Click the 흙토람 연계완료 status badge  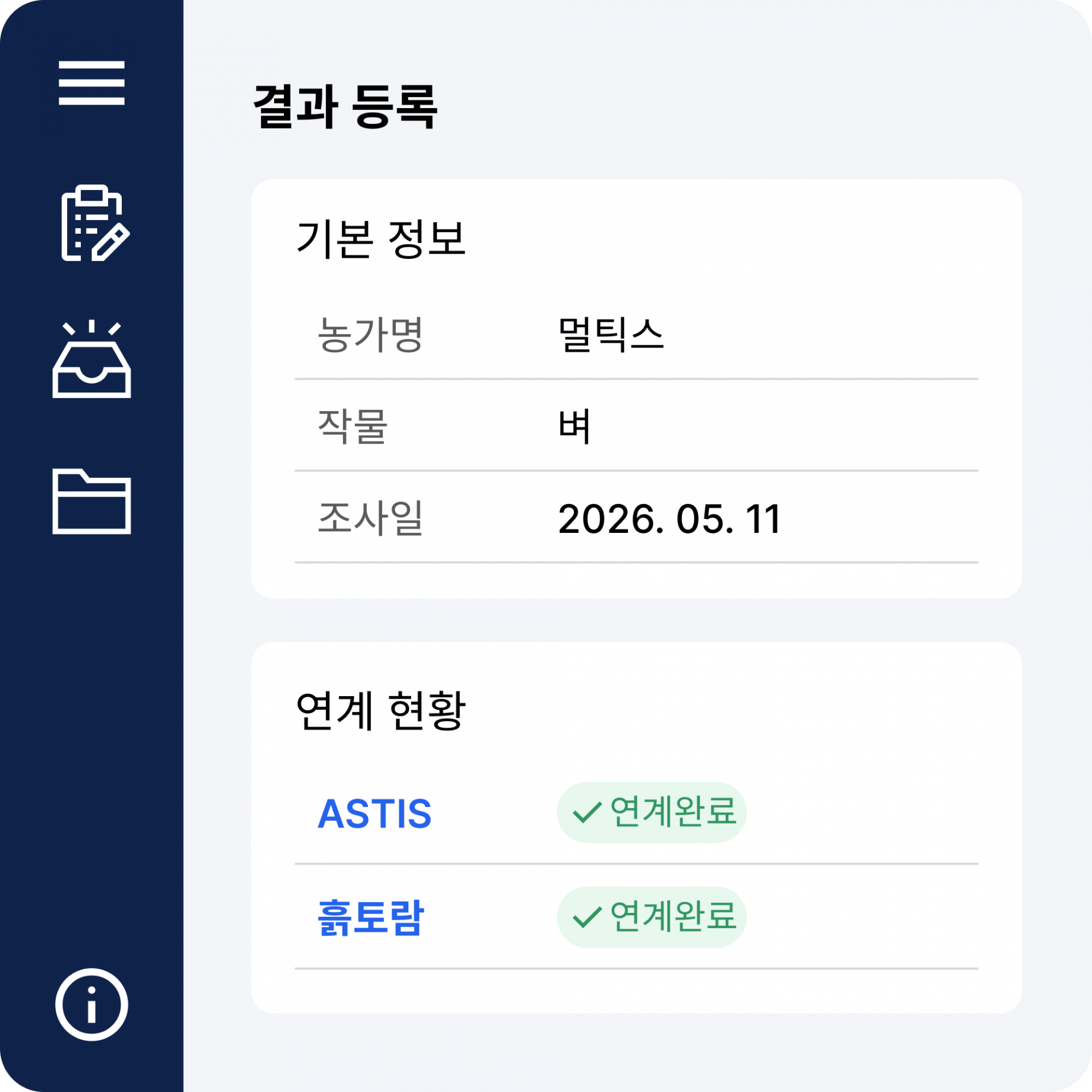[652, 917]
